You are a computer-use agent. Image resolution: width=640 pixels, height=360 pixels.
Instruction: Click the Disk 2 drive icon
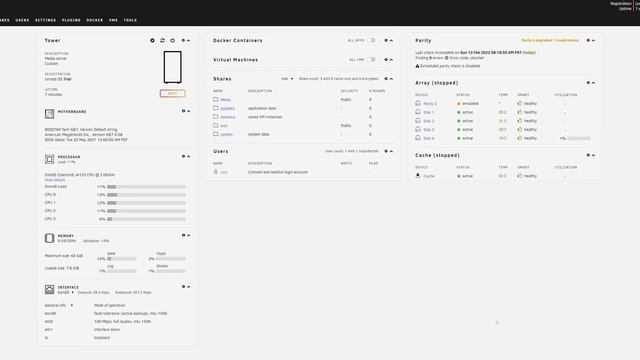(418, 121)
